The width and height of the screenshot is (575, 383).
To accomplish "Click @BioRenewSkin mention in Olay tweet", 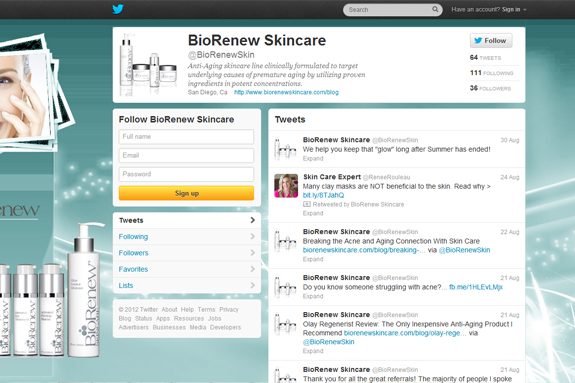I will [329, 342].
